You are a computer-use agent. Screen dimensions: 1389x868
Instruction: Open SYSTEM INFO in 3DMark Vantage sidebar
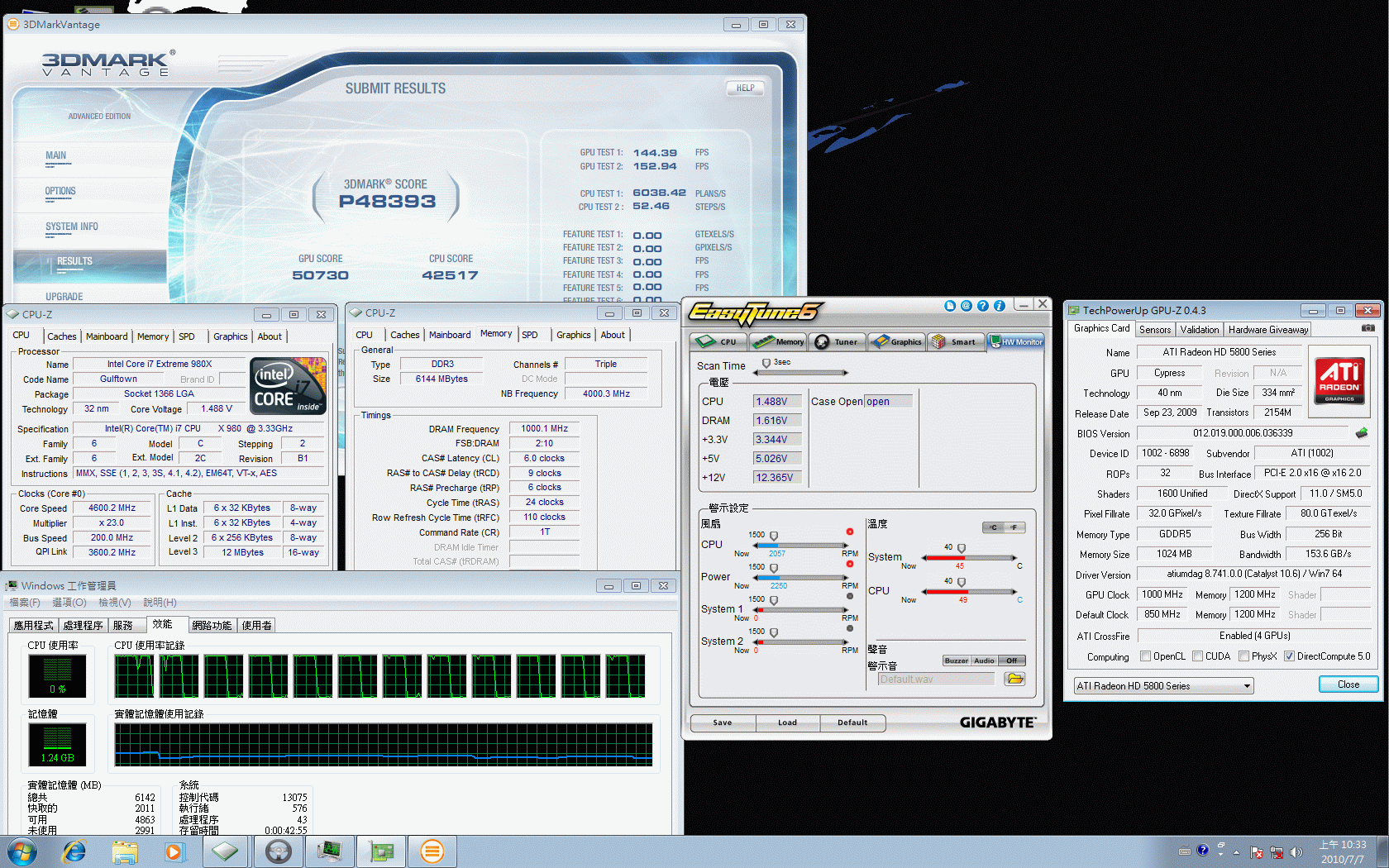point(72,227)
